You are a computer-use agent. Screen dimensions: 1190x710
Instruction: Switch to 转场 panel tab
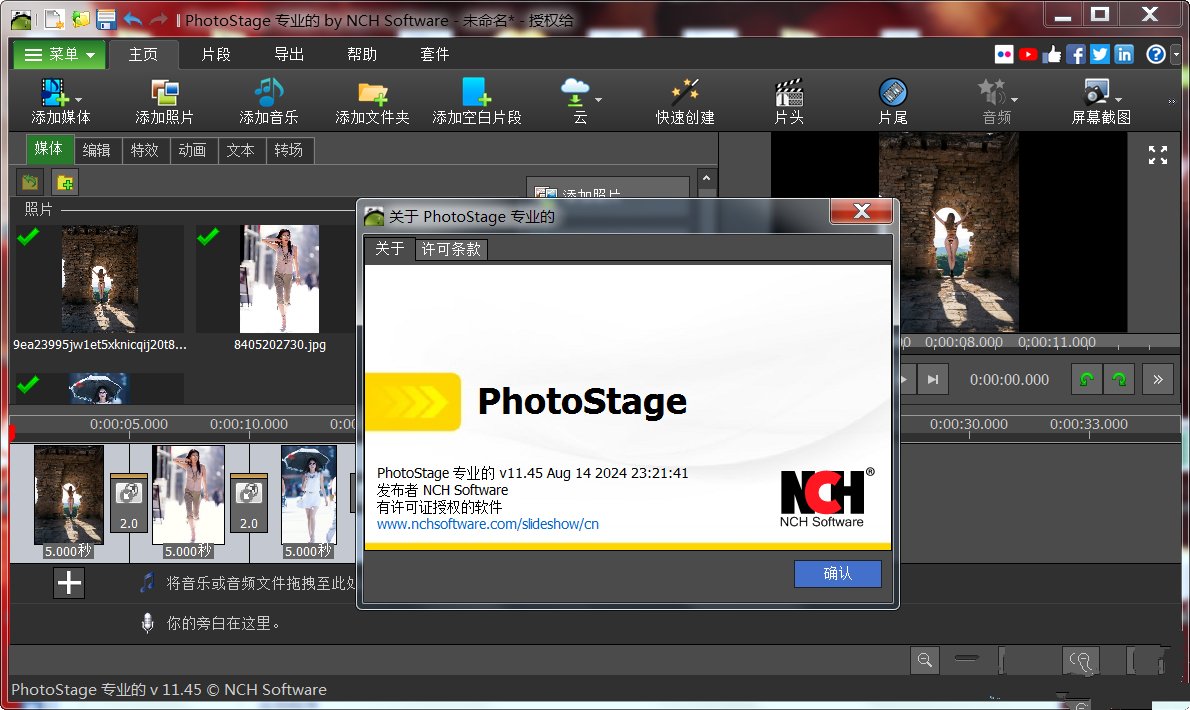pos(288,150)
